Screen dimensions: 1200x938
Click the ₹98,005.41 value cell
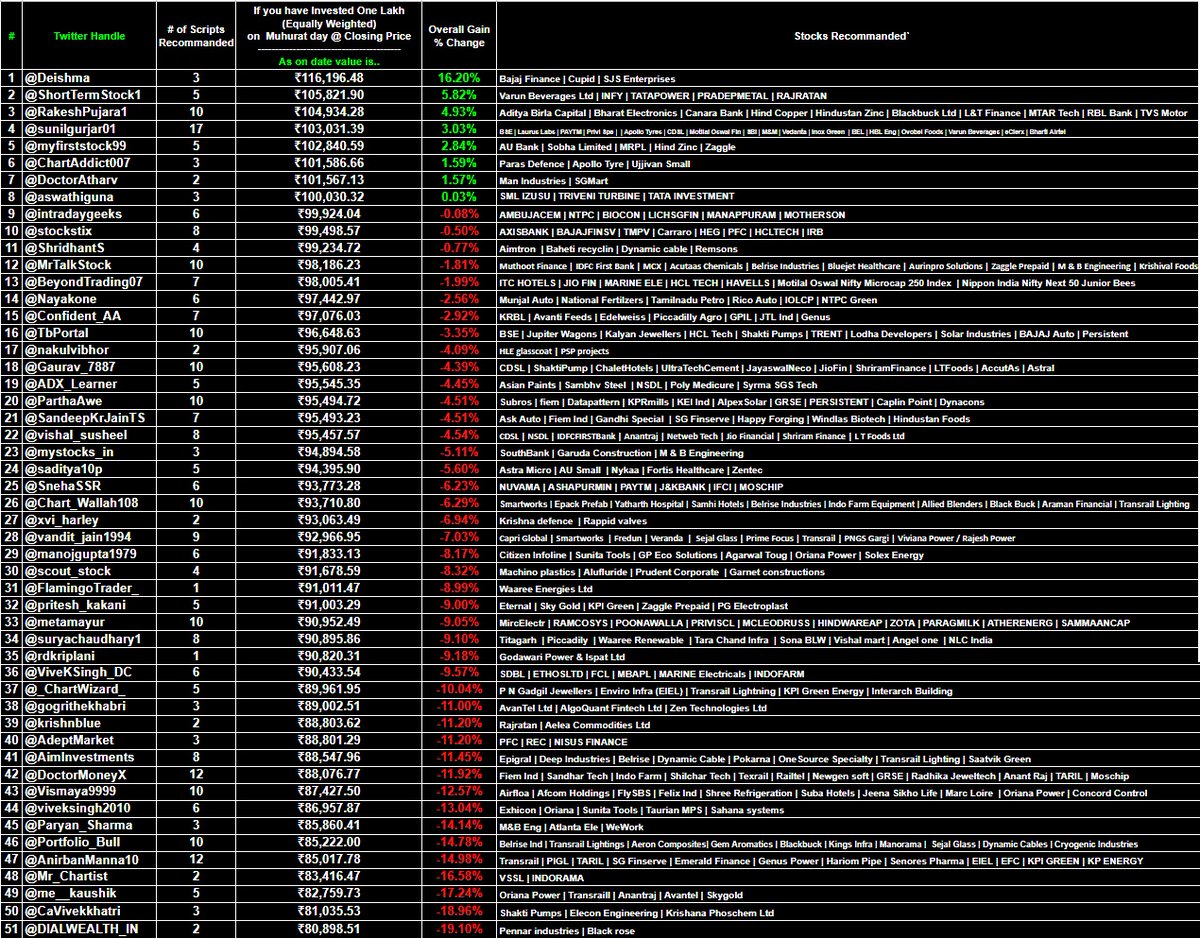tap(327, 281)
